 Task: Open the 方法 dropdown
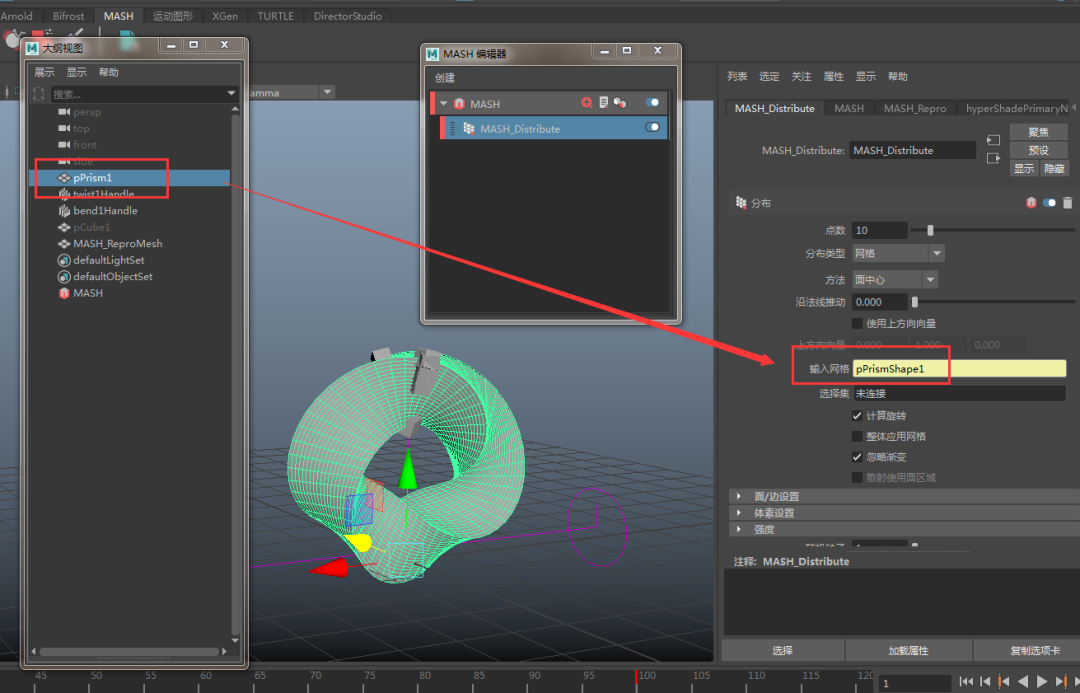click(x=895, y=280)
